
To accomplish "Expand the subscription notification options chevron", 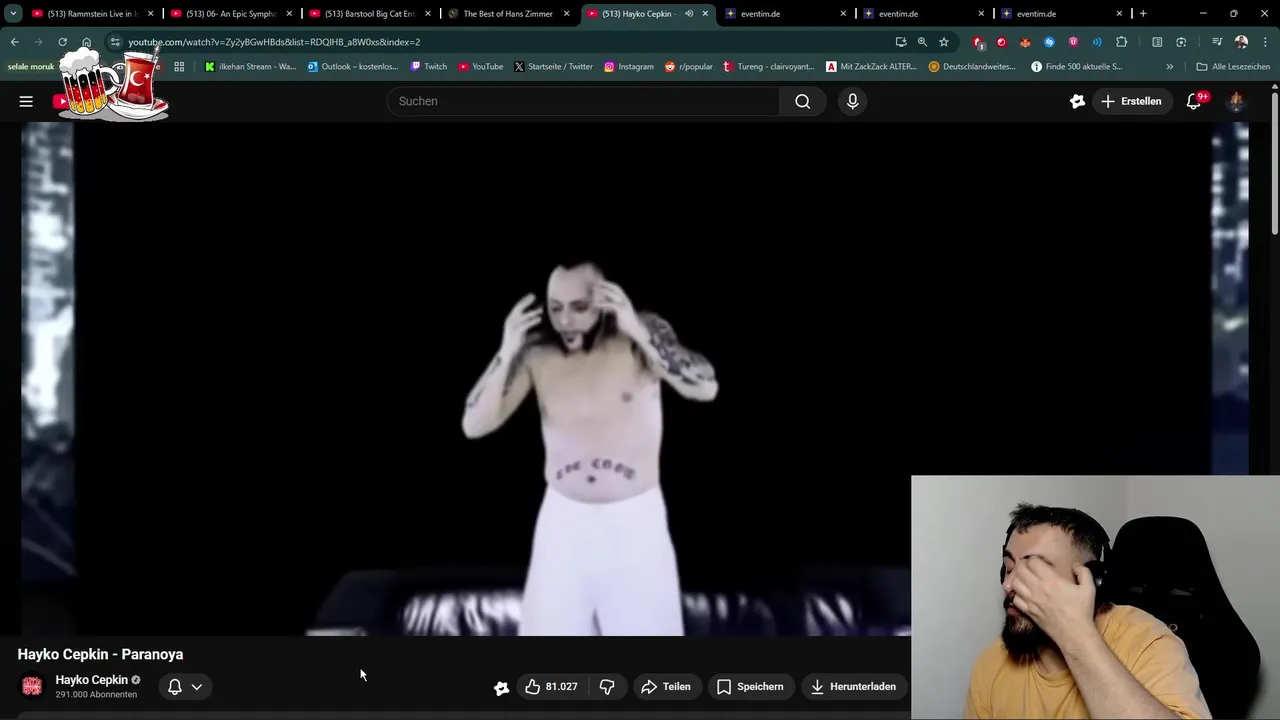I will 197,686.
